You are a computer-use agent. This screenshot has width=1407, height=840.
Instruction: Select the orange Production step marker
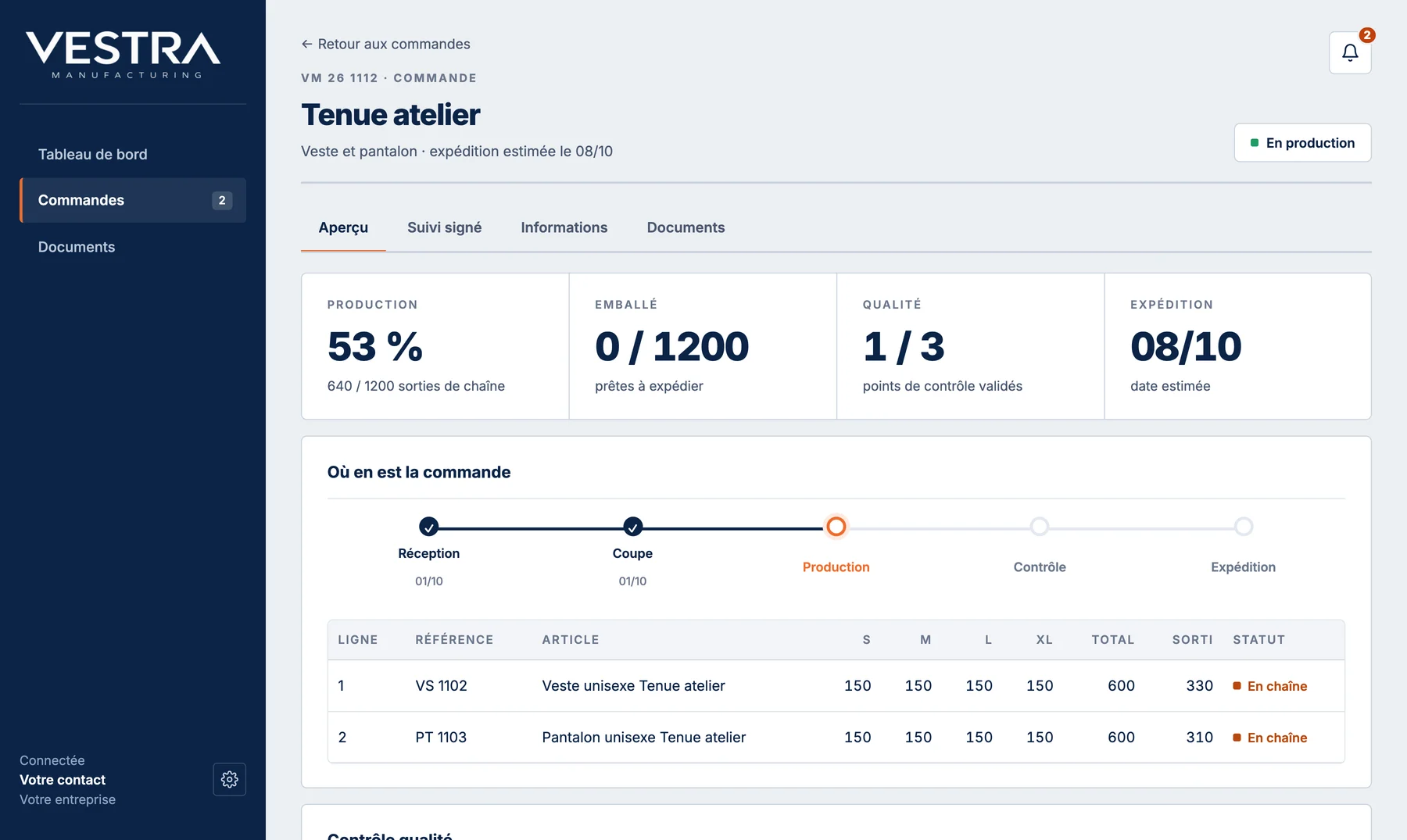836,527
